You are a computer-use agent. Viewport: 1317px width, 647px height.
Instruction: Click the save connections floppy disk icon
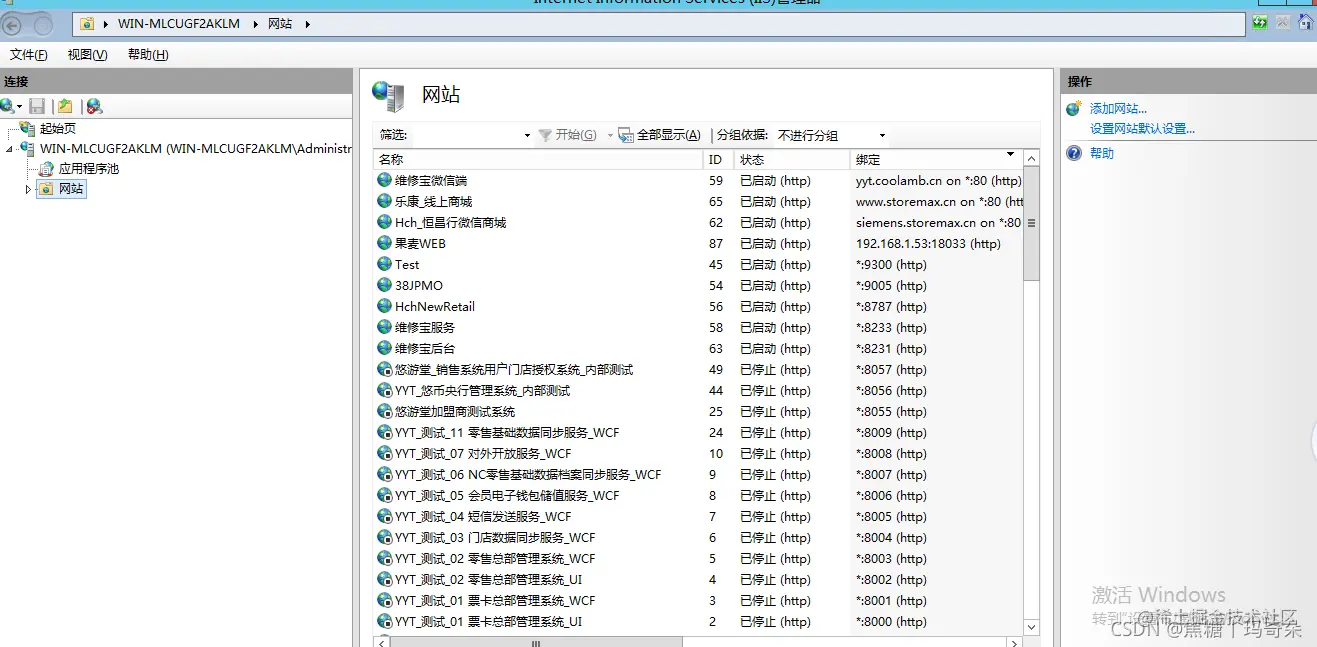point(37,106)
